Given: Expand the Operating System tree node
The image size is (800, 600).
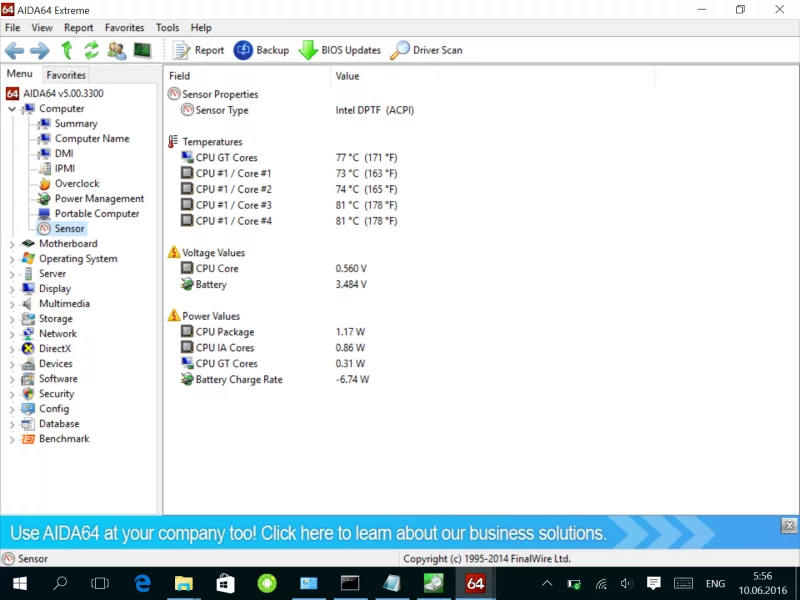Looking at the screenshot, I should [x=12, y=259].
